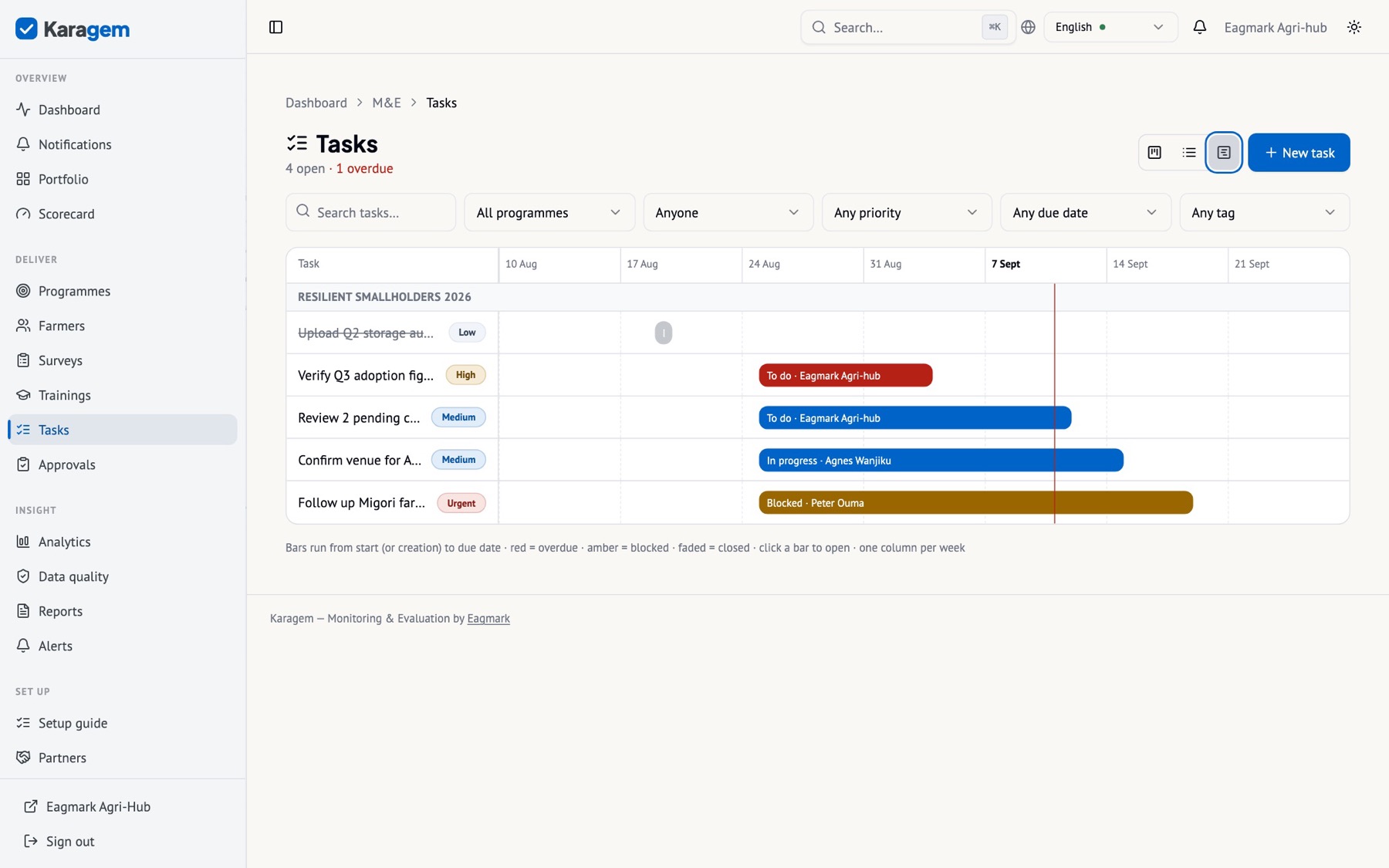Viewport: 1389px width, 868px height.
Task: Expand the Any priority filter
Action: 906,212
